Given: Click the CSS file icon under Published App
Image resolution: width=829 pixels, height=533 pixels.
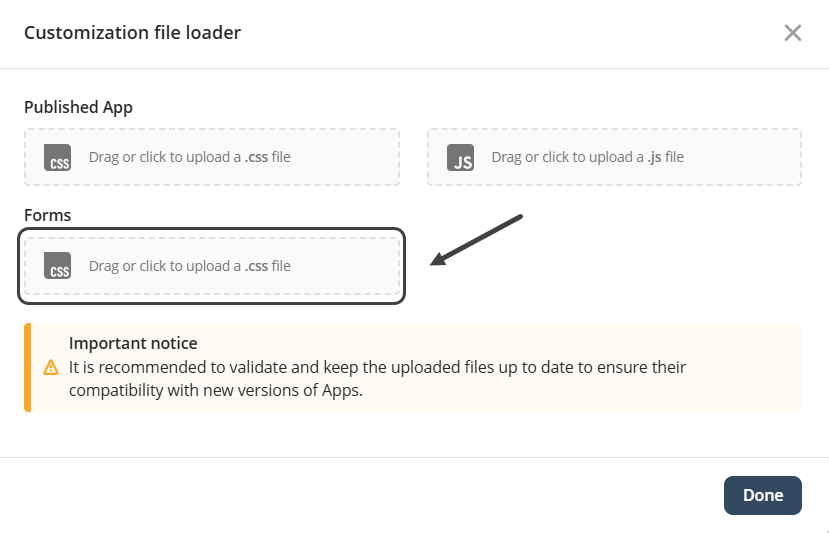Looking at the screenshot, I should pos(58,158).
